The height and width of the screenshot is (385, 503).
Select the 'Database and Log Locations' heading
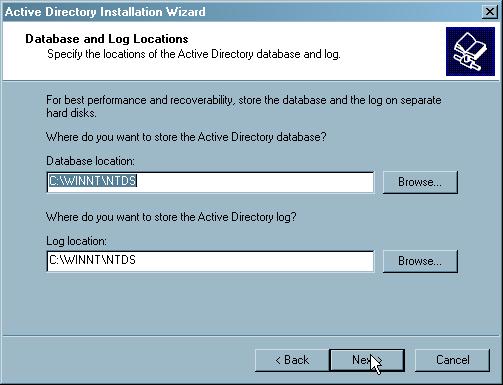107,39
